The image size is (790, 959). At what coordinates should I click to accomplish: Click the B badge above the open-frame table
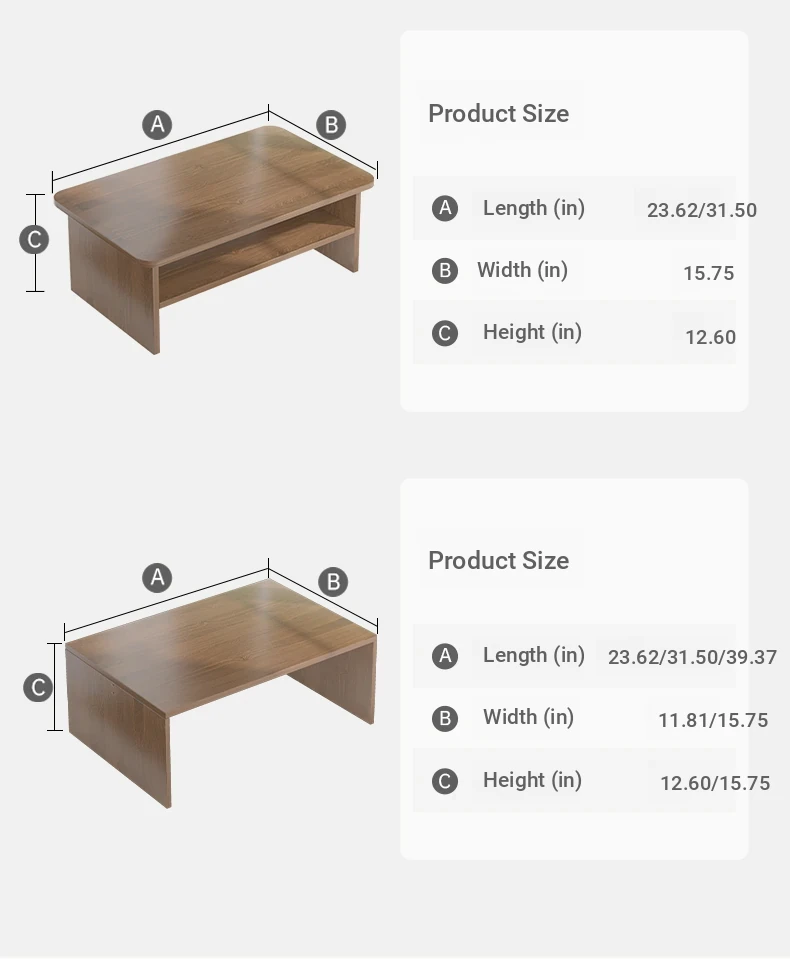coord(333,581)
